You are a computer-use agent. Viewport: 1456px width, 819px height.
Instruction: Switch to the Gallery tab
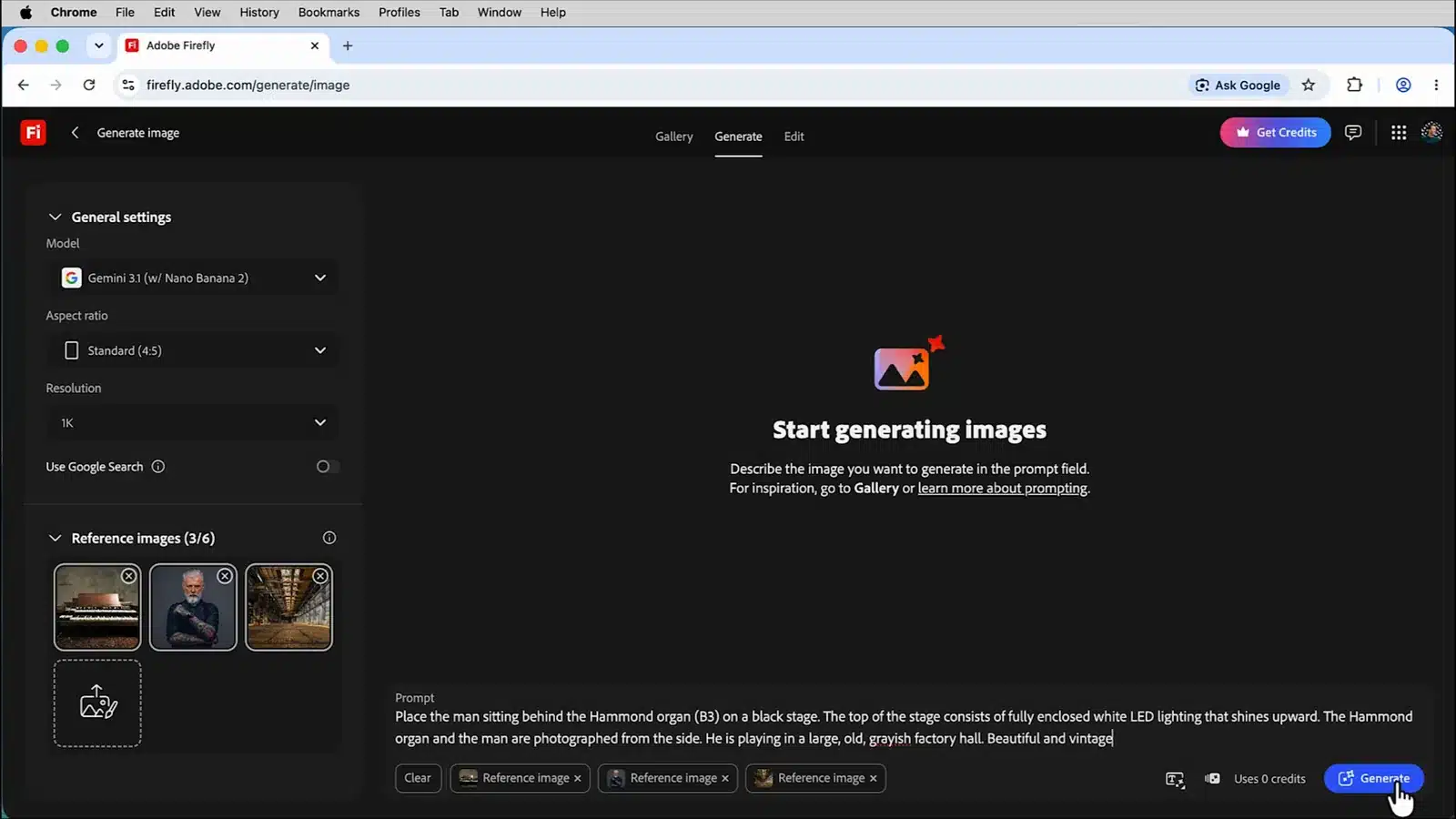(674, 136)
